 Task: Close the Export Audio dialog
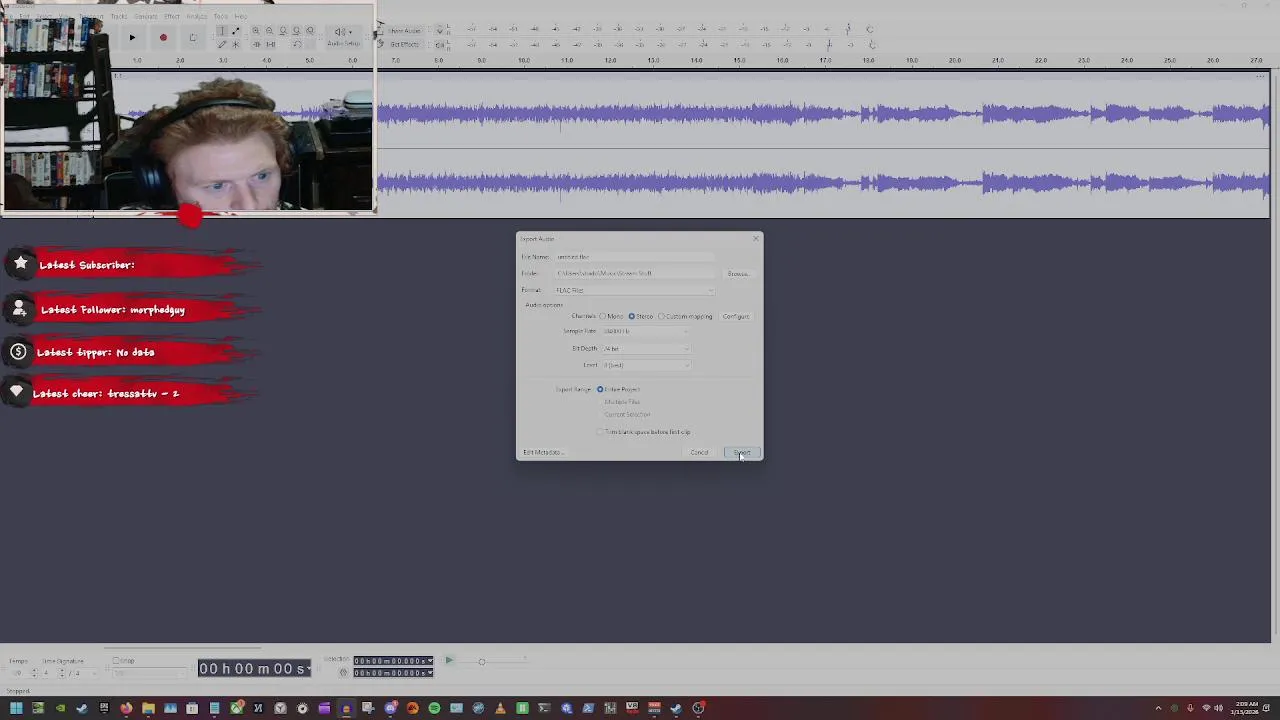coord(755,238)
